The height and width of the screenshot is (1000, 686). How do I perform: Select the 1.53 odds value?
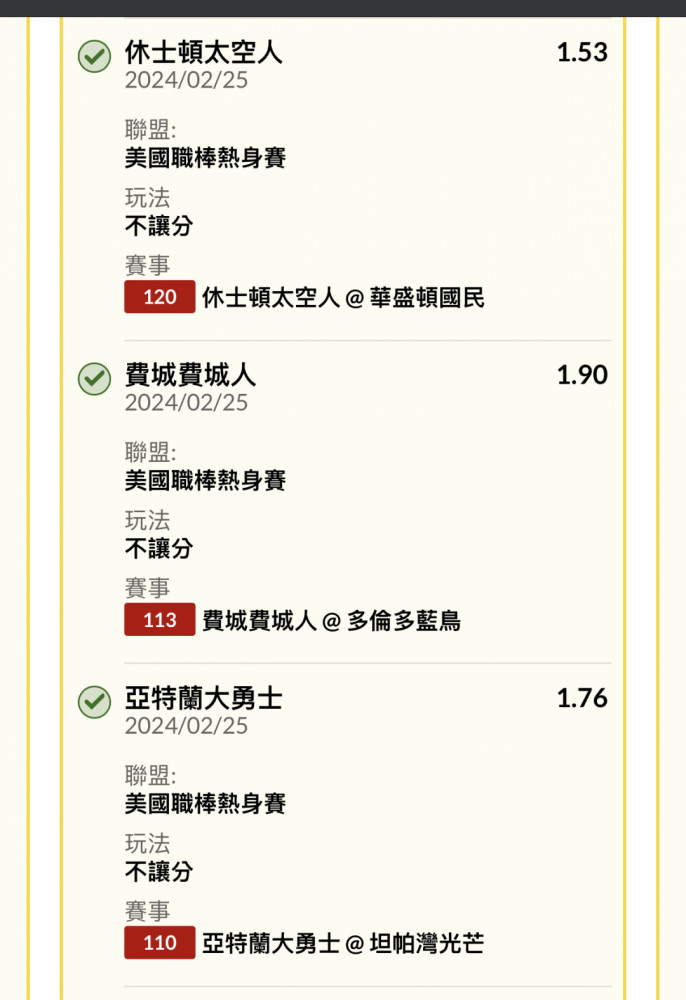(582, 52)
